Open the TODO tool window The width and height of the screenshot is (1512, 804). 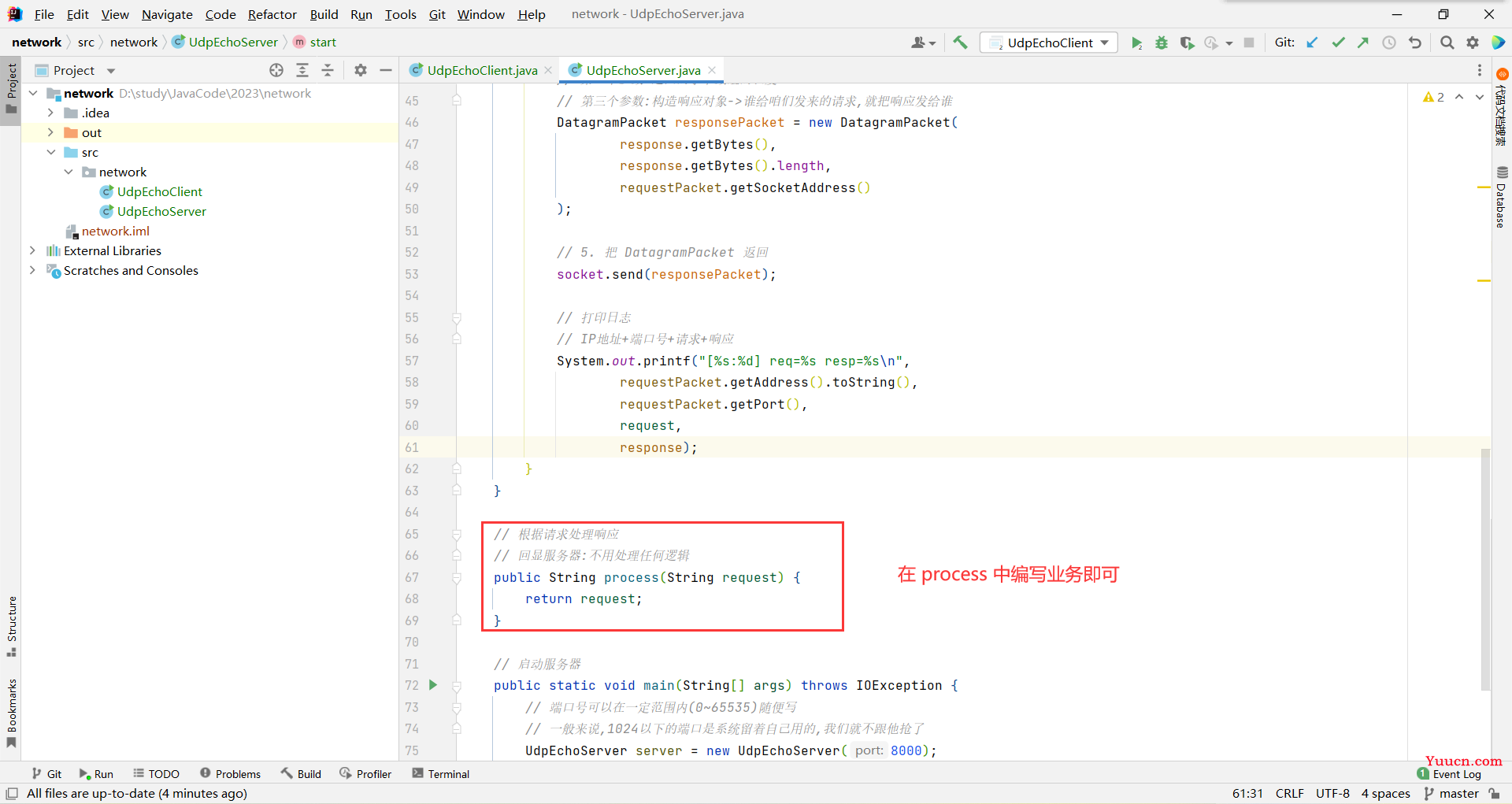156,774
